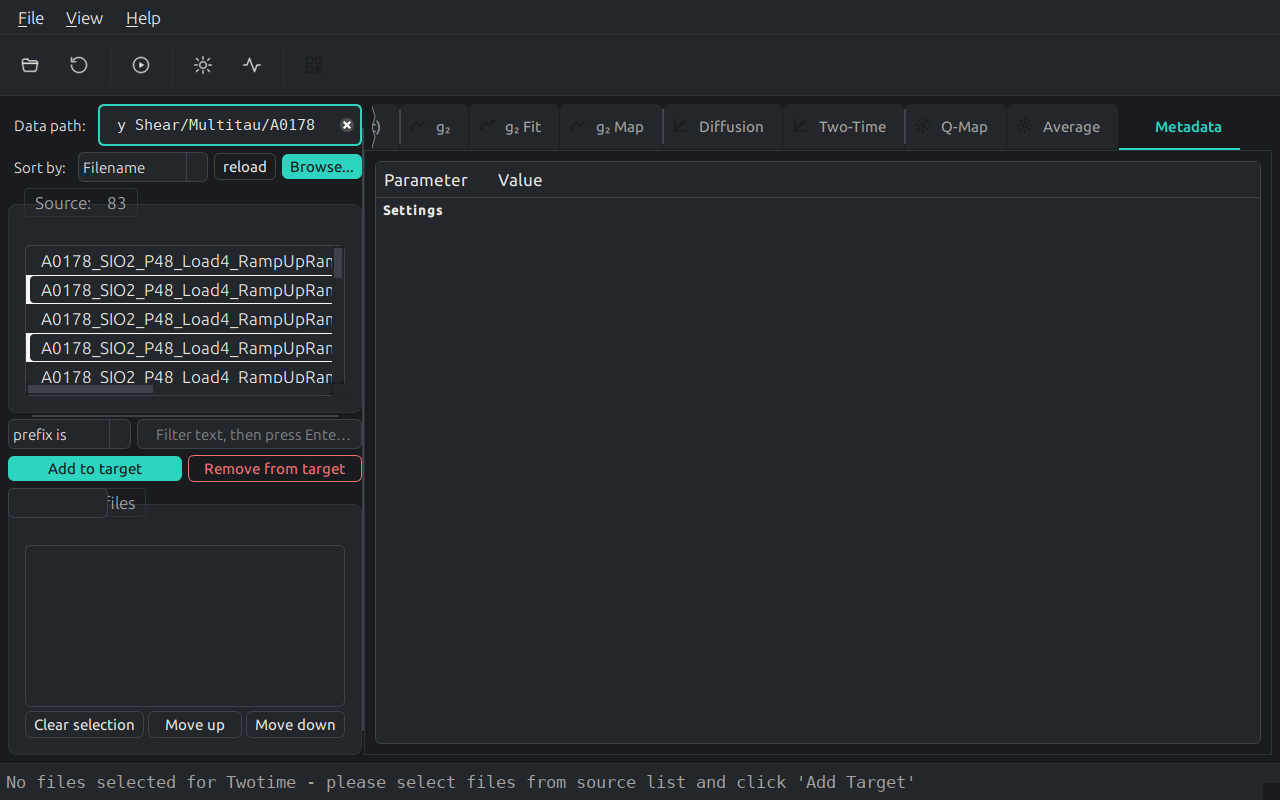The height and width of the screenshot is (800, 1280).
Task: Click the reload button
Action: [245, 167]
